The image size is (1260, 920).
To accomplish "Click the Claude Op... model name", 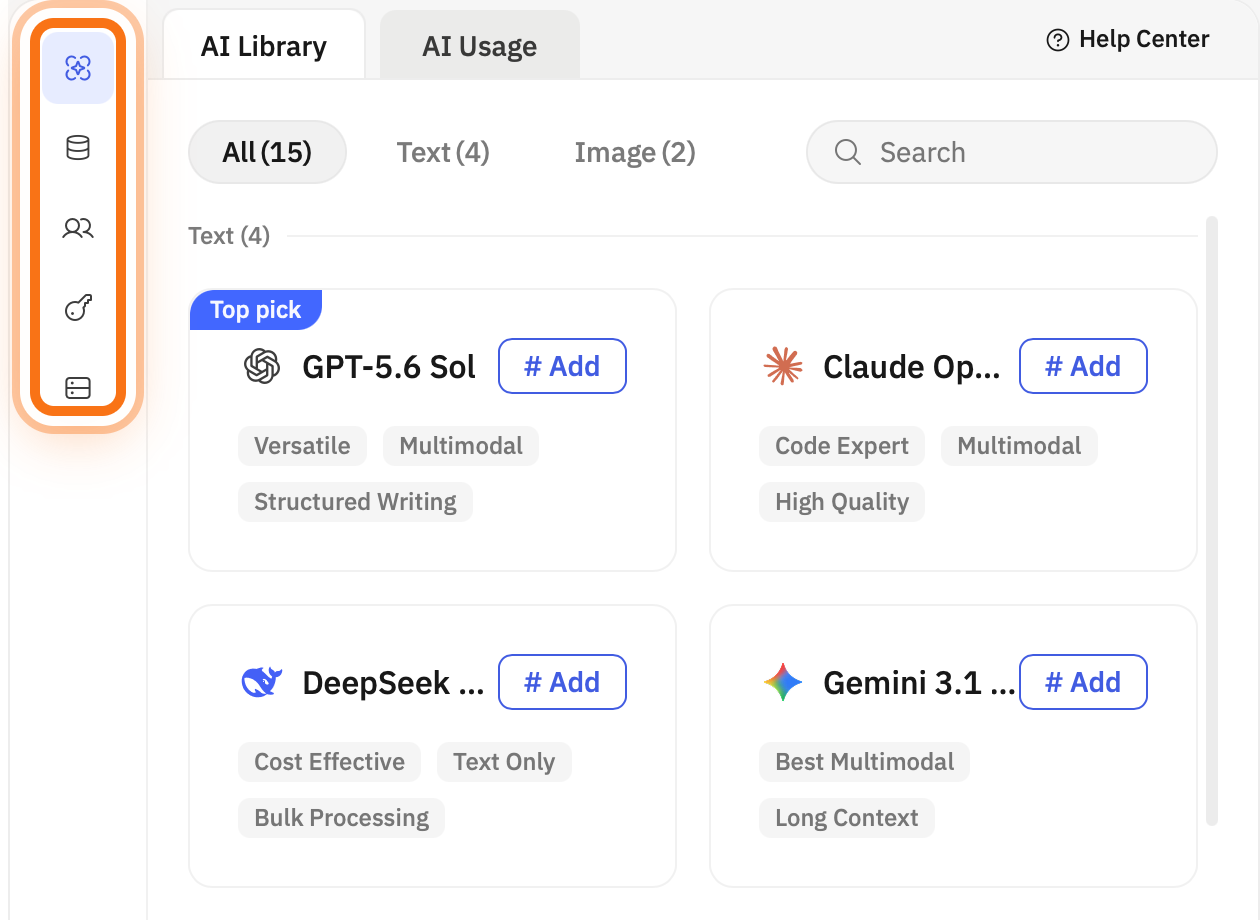I will coord(911,367).
